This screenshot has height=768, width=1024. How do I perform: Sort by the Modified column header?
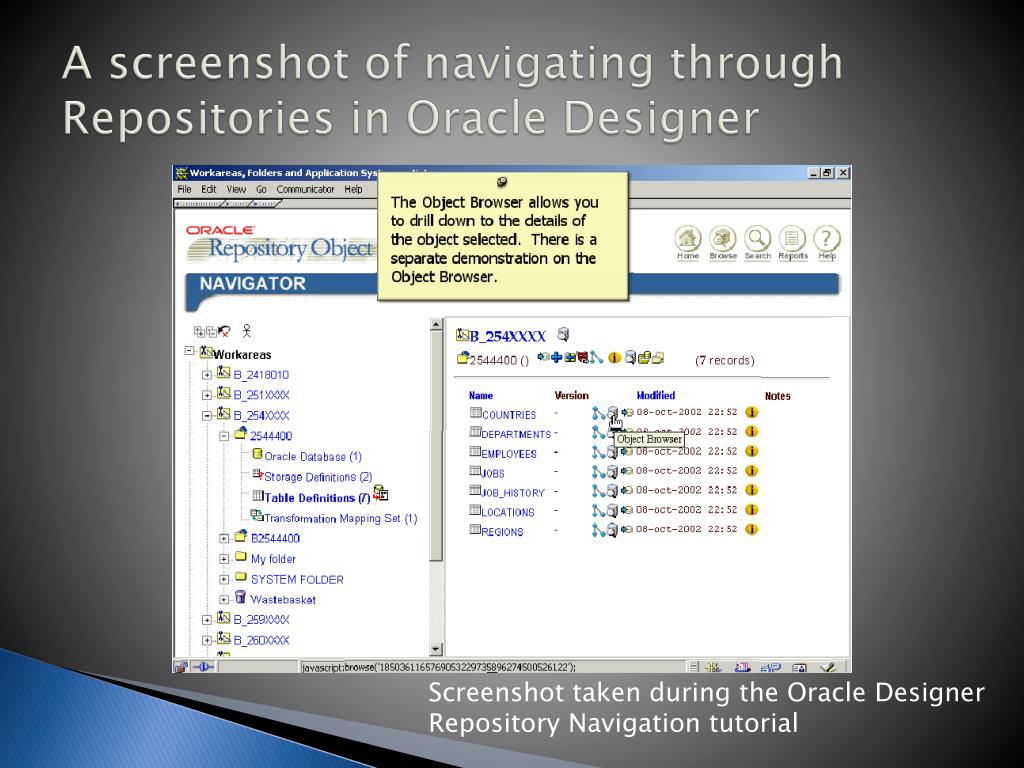pyautogui.click(x=656, y=395)
